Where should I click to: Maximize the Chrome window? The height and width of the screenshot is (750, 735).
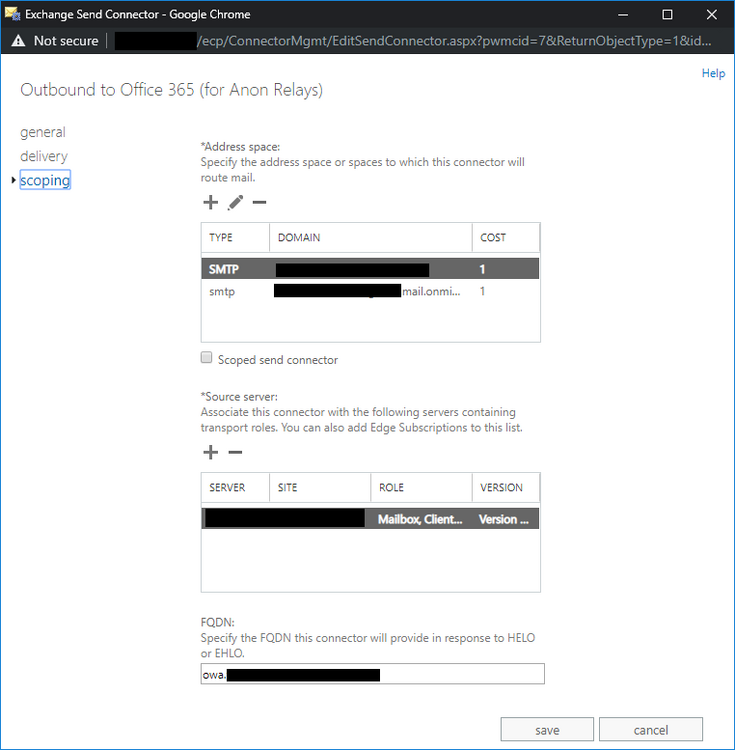(667, 14)
